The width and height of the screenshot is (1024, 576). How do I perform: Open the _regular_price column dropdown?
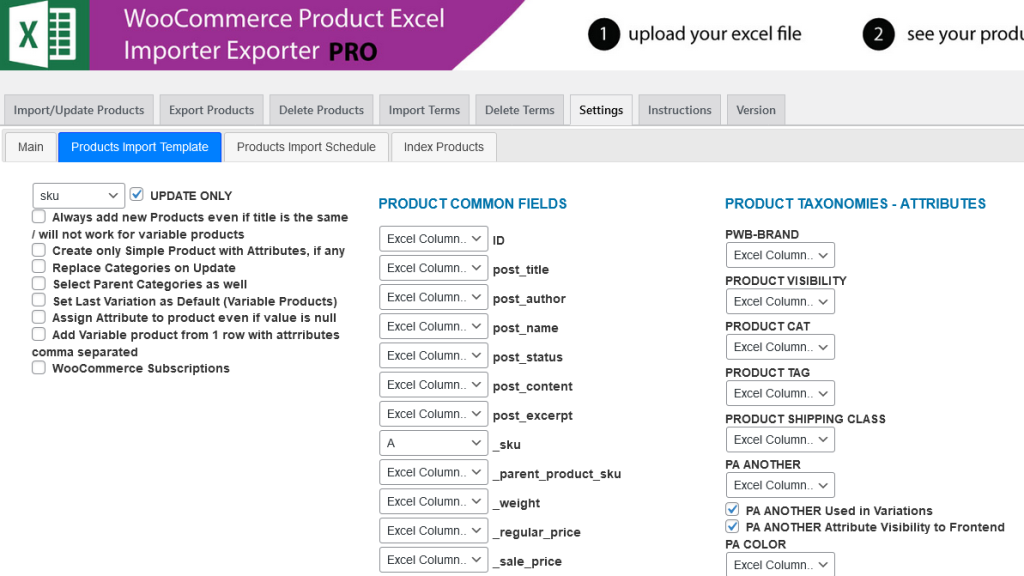(434, 531)
